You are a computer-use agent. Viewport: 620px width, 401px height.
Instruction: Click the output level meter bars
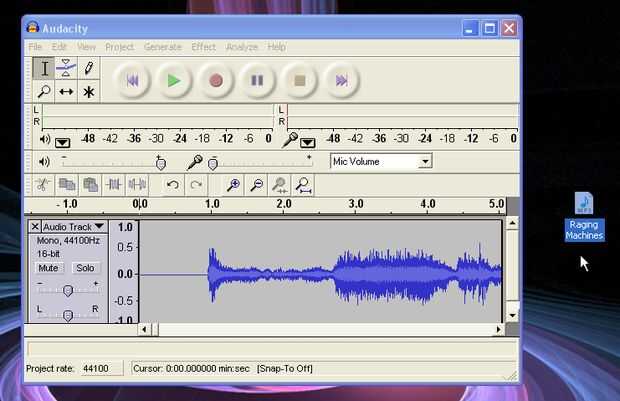click(157, 116)
